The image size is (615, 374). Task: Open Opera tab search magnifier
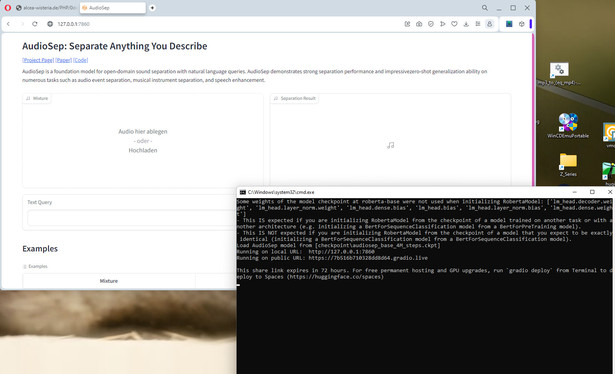tap(485, 7)
